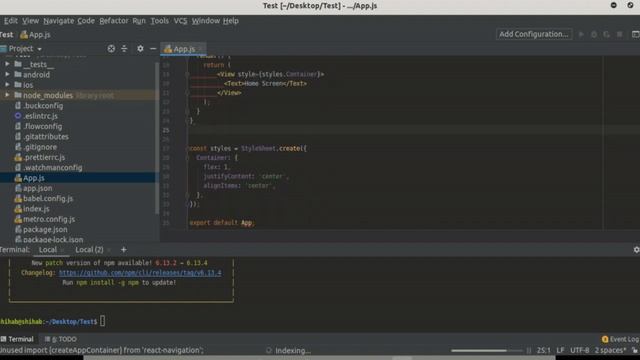640x360 pixels.
Task: Add a new terminal session with plus
Action: pyautogui.click(x=124, y=250)
